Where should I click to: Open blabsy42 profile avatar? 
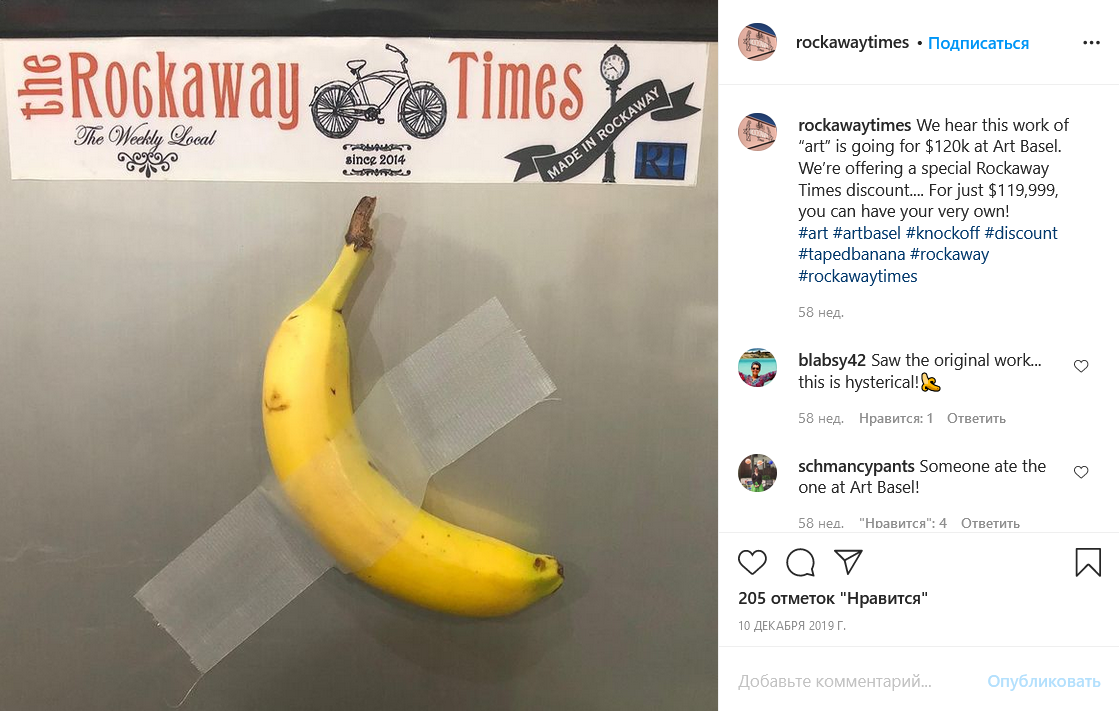pyautogui.click(x=757, y=368)
